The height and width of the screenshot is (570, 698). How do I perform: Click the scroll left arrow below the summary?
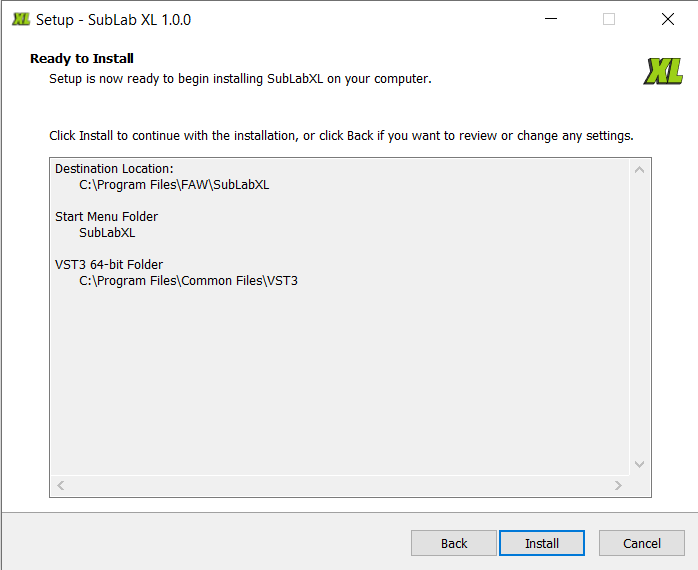pyautogui.click(x=61, y=485)
